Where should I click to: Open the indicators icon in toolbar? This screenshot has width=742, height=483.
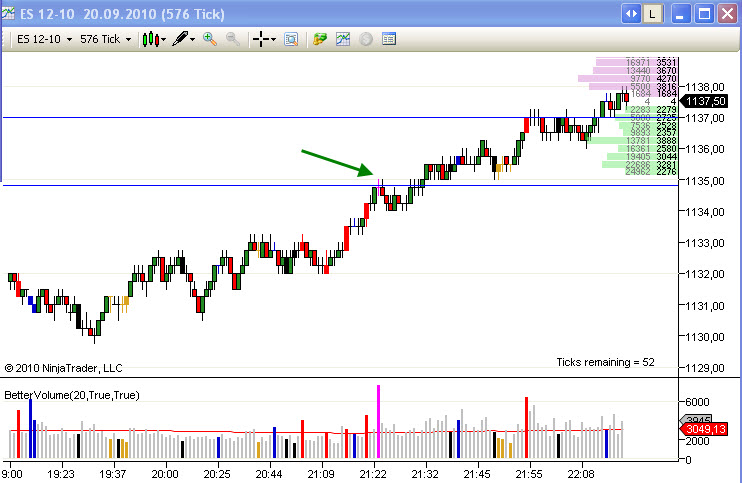343,39
